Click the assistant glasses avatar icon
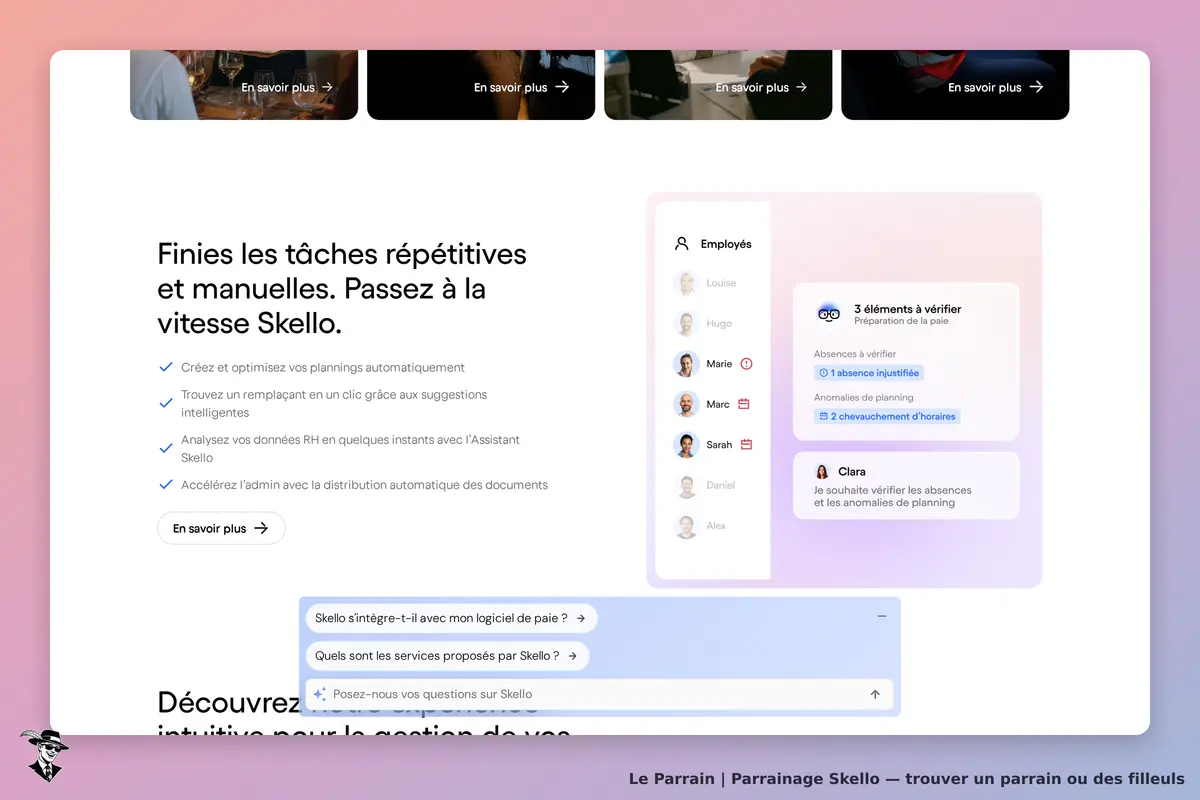The height and width of the screenshot is (800, 1200). pos(828,313)
